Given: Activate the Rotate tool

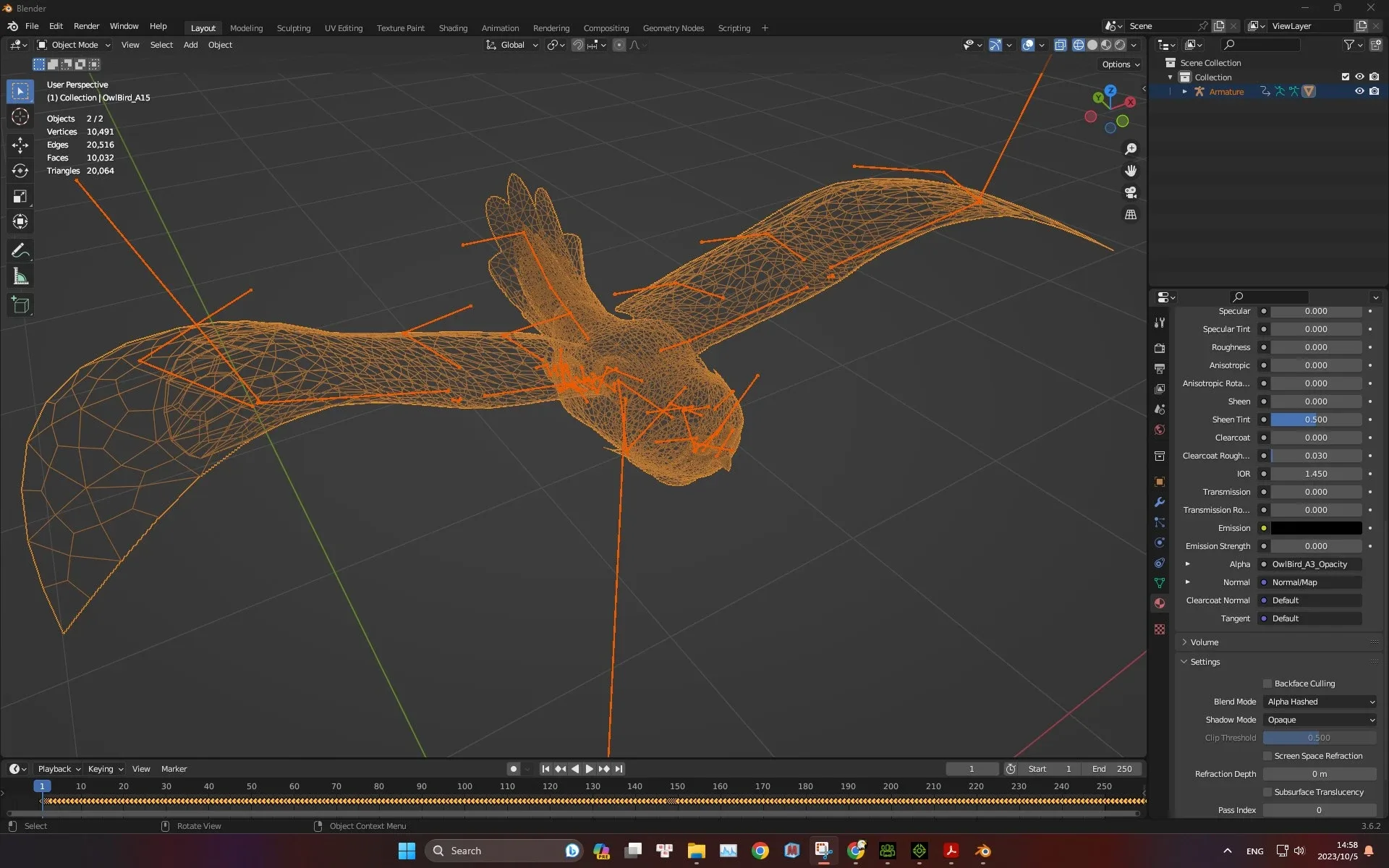Looking at the screenshot, I should (20, 171).
